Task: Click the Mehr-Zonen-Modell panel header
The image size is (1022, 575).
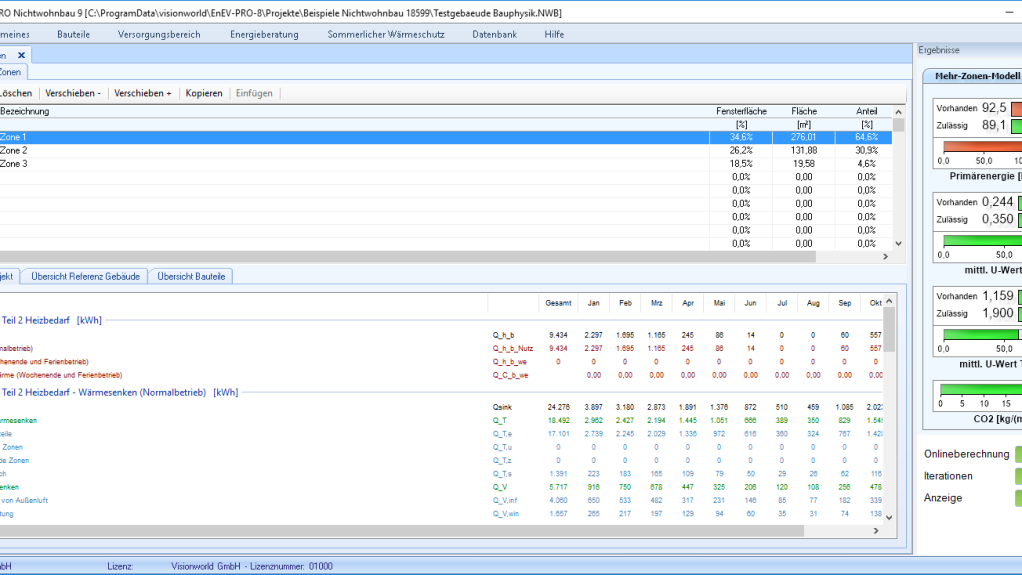Action: pyautogui.click(x=977, y=76)
